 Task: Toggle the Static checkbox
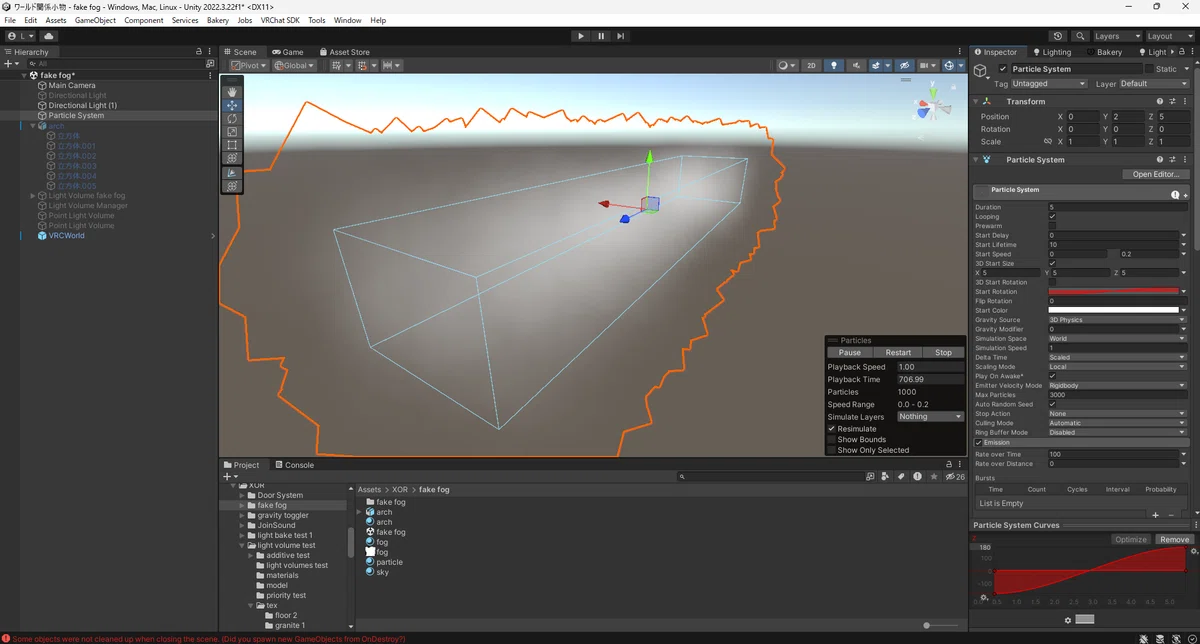tap(1149, 69)
